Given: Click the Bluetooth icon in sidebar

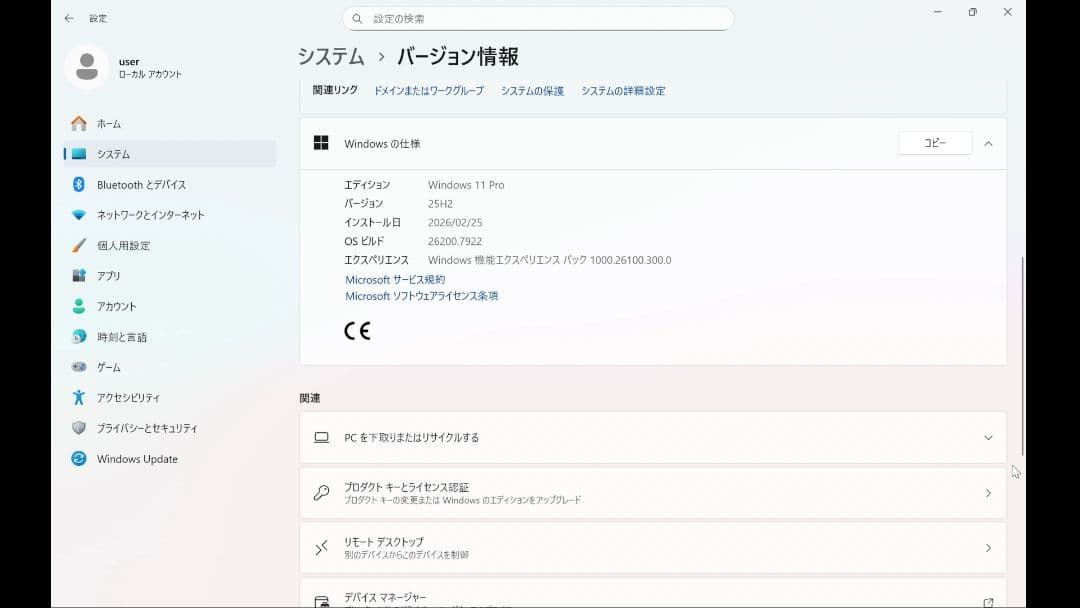Looking at the screenshot, I should click(79, 185).
